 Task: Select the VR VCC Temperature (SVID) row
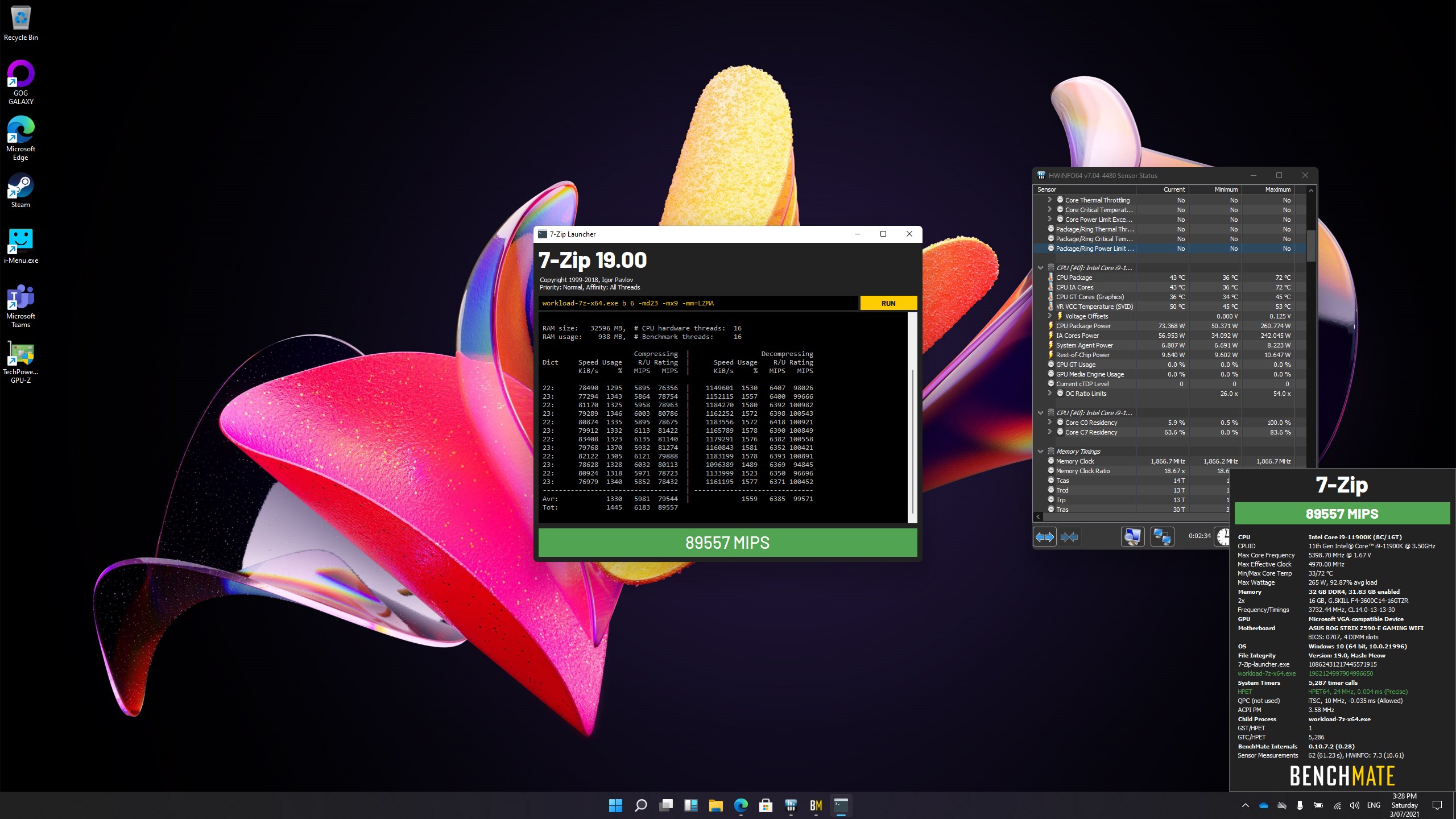point(1169,307)
